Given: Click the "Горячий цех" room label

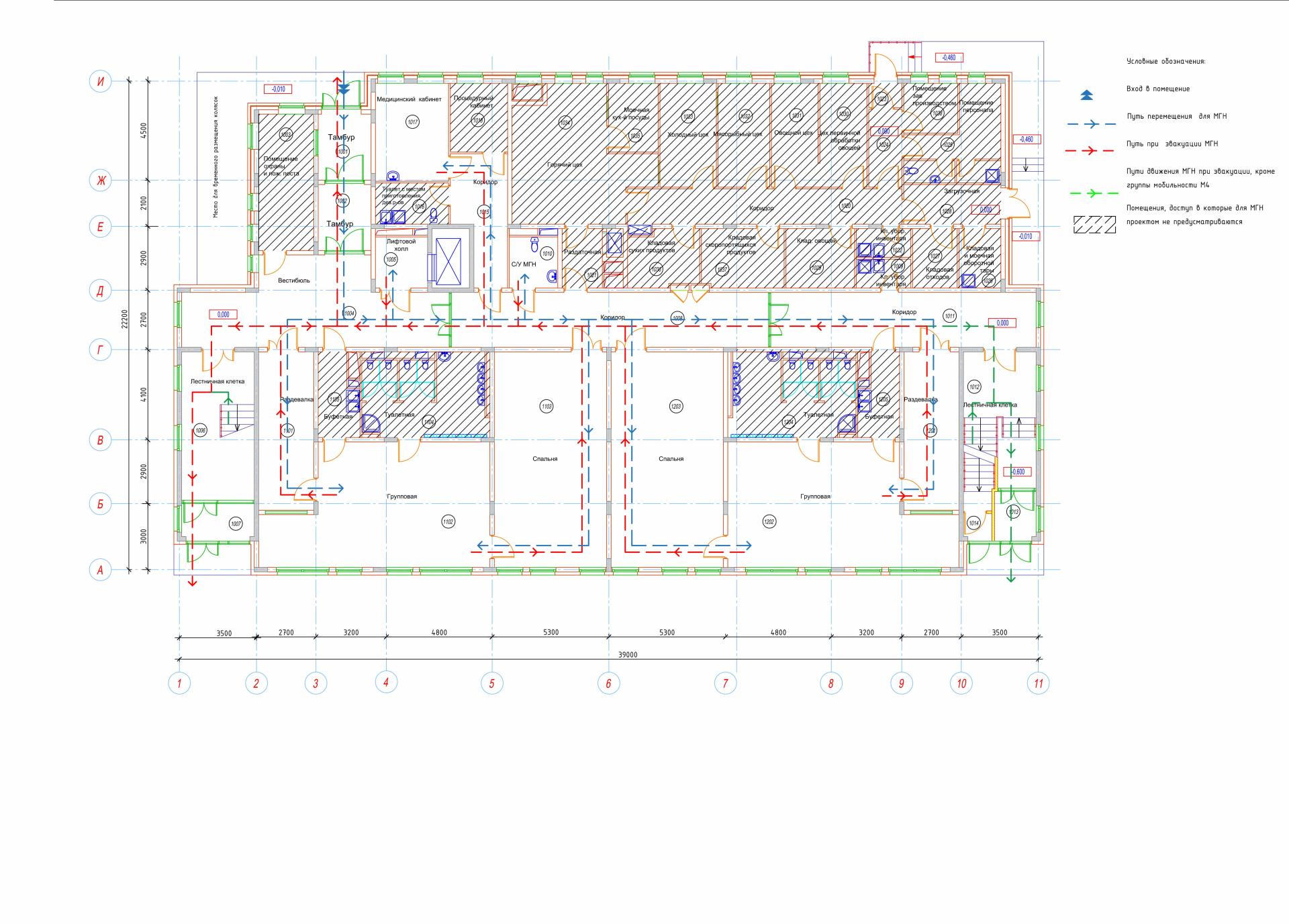Looking at the screenshot, I should 565,165.
